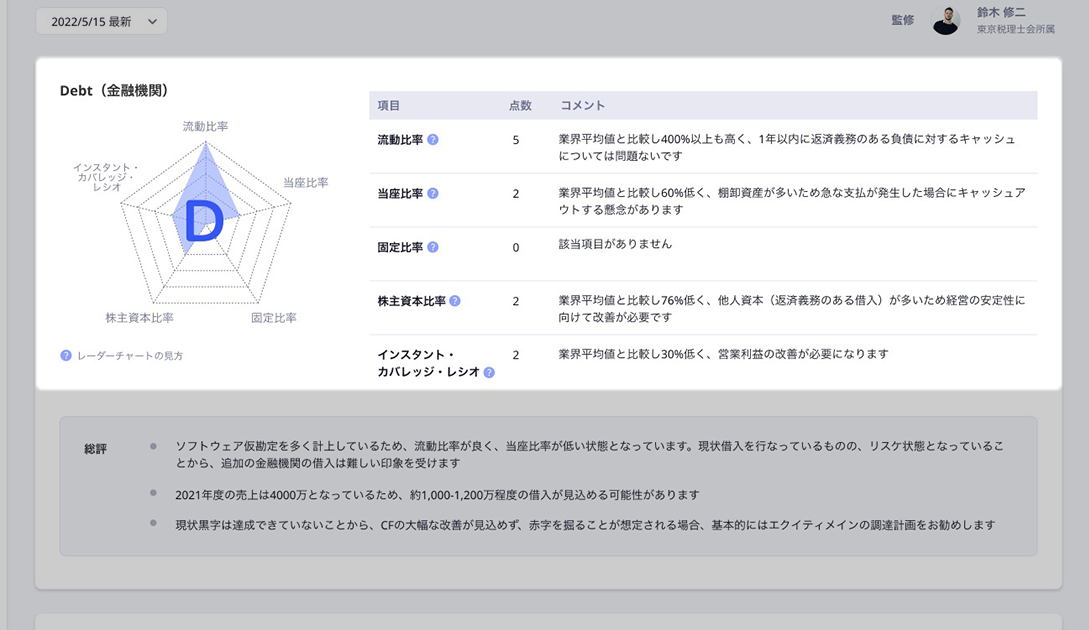Viewport: 1089px width, 630px height.
Task: Click the 固定比率 axis label on the radar chart
Action: [x=273, y=318]
